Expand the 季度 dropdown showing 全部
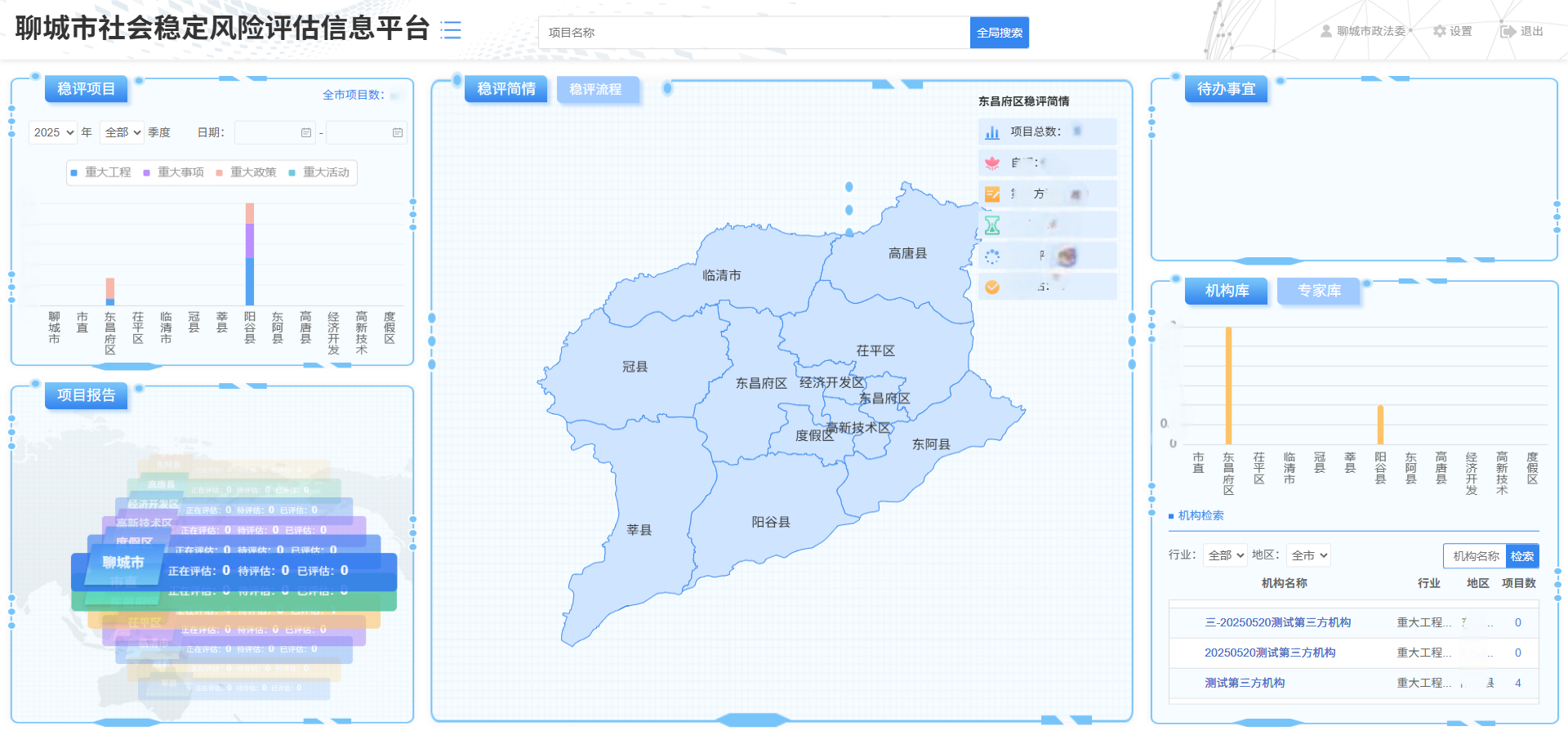The width and height of the screenshot is (1568, 744). click(x=121, y=131)
